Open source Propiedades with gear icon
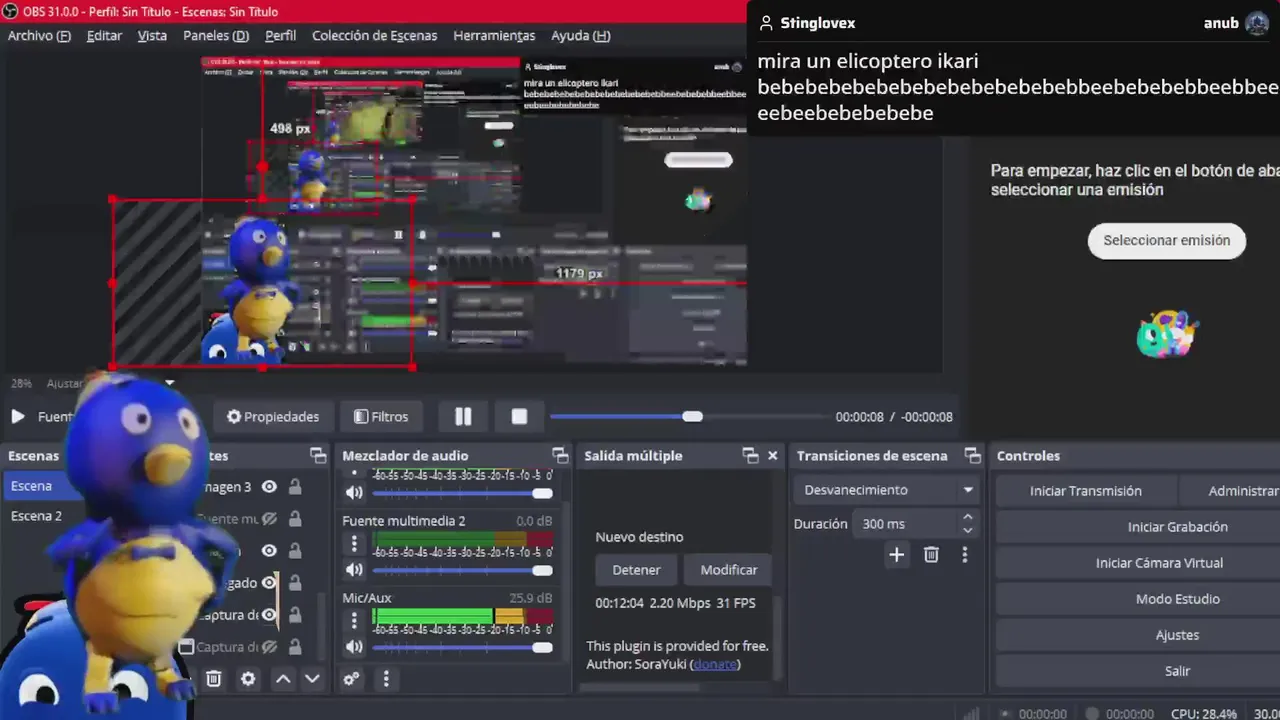The image size is (1280, 720). (273, 417)
